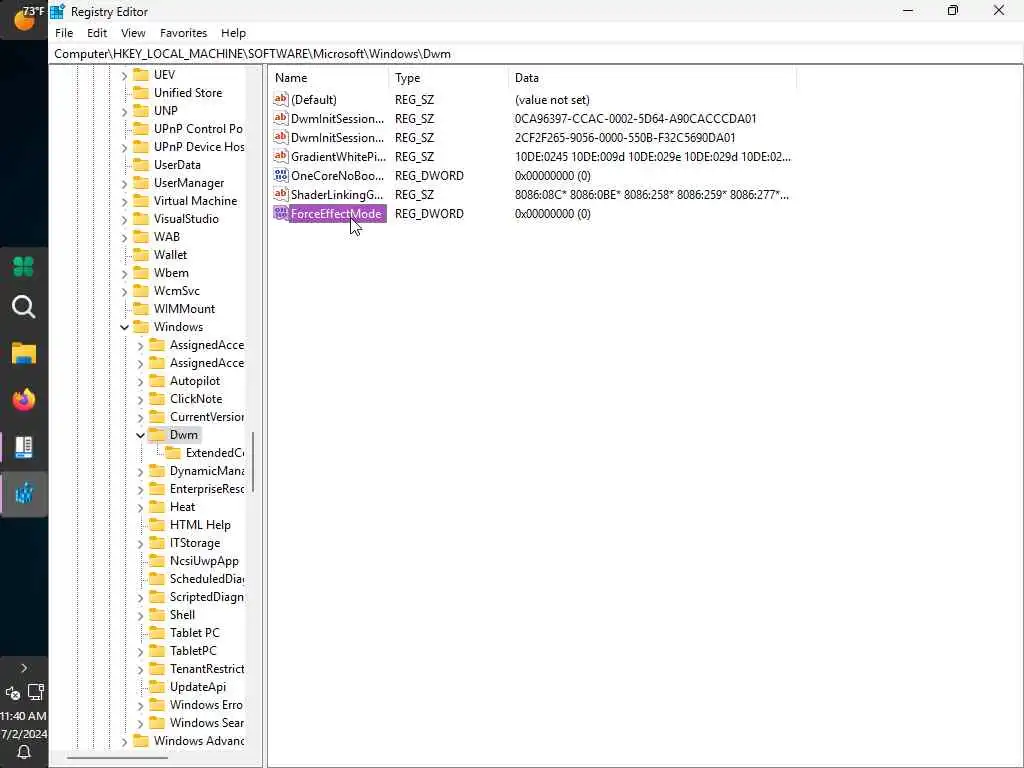Click the registry path address bar
Viewport: 1024px width, 768px height.
click(x=536, y=54)
